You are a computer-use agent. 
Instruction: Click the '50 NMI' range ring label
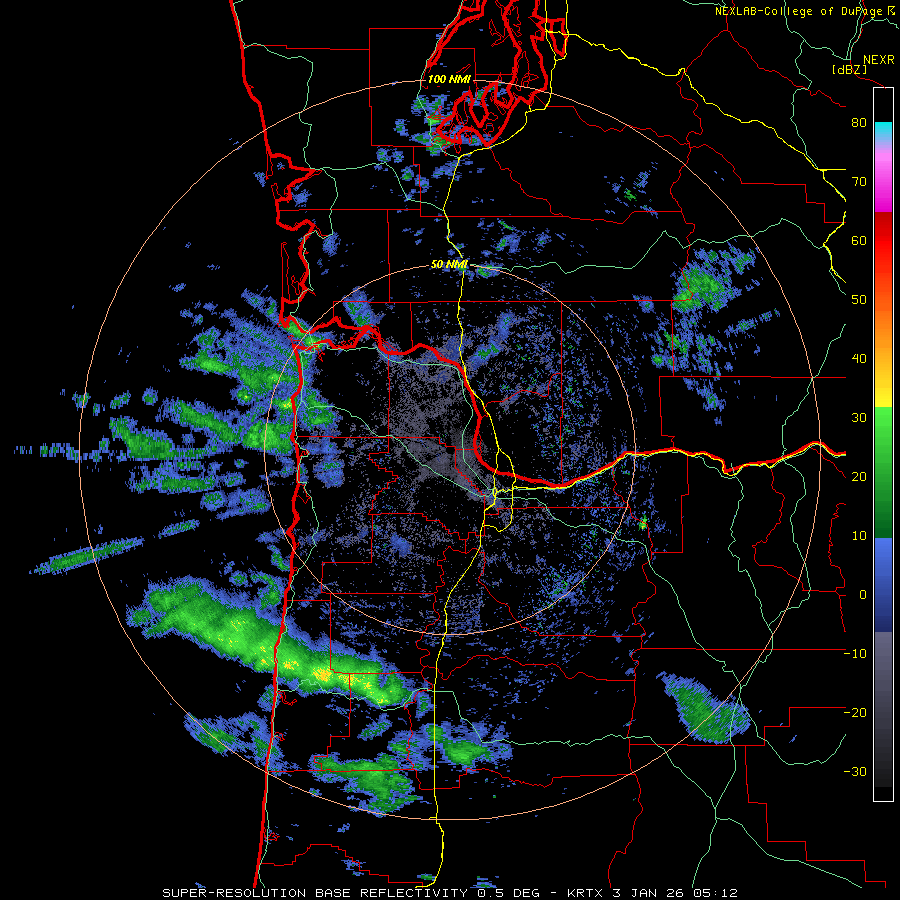click(449, 265)
